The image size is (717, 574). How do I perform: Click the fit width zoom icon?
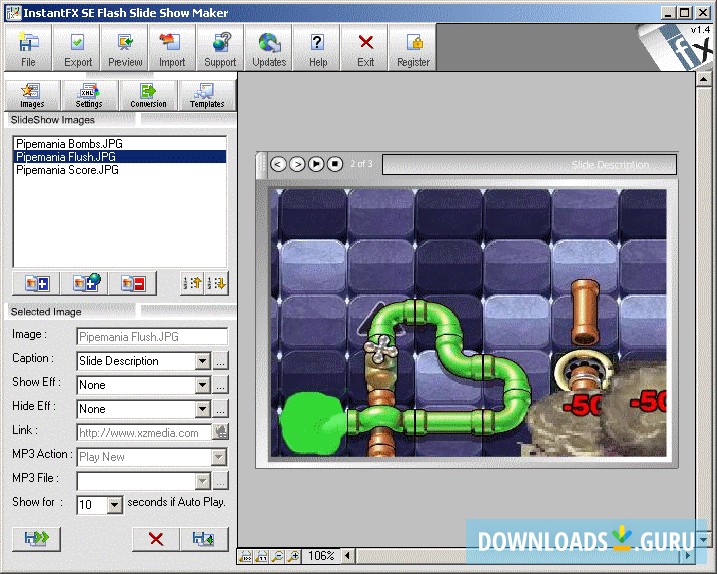(x=246, y=556)
